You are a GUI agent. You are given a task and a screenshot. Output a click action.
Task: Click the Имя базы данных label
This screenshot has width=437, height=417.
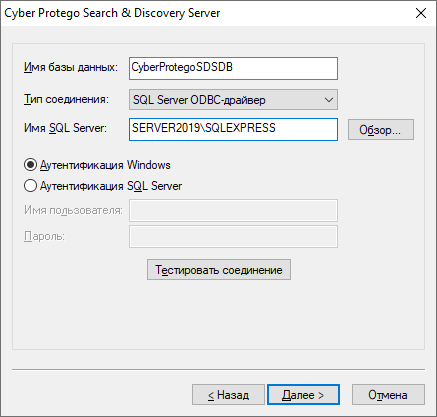tap(71, 67)
